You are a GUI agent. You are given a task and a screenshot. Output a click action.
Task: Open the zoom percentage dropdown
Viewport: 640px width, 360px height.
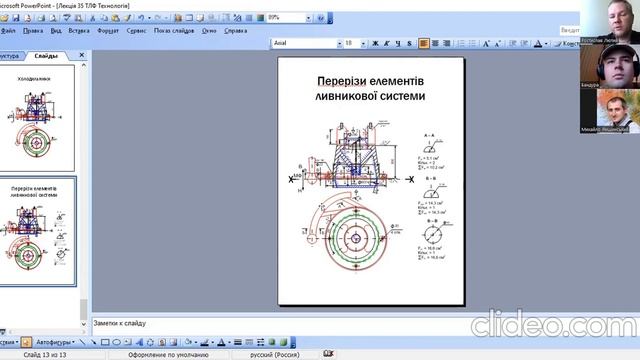click(309, 18)
